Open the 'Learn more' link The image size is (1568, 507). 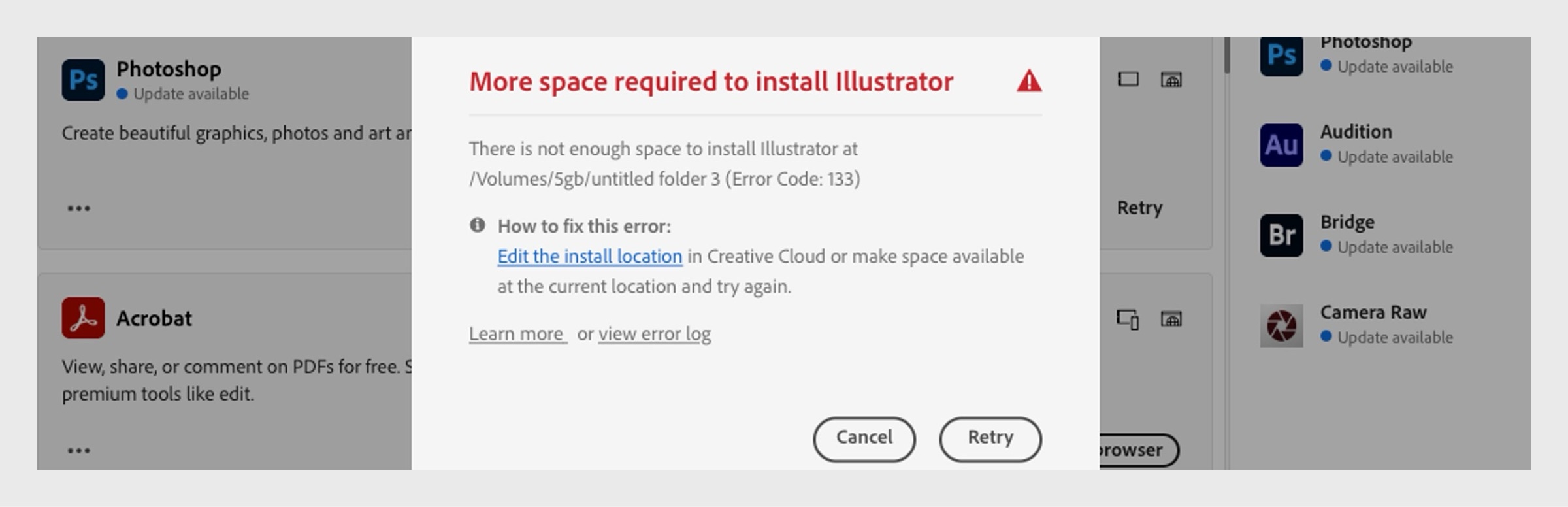coord(516,334)
